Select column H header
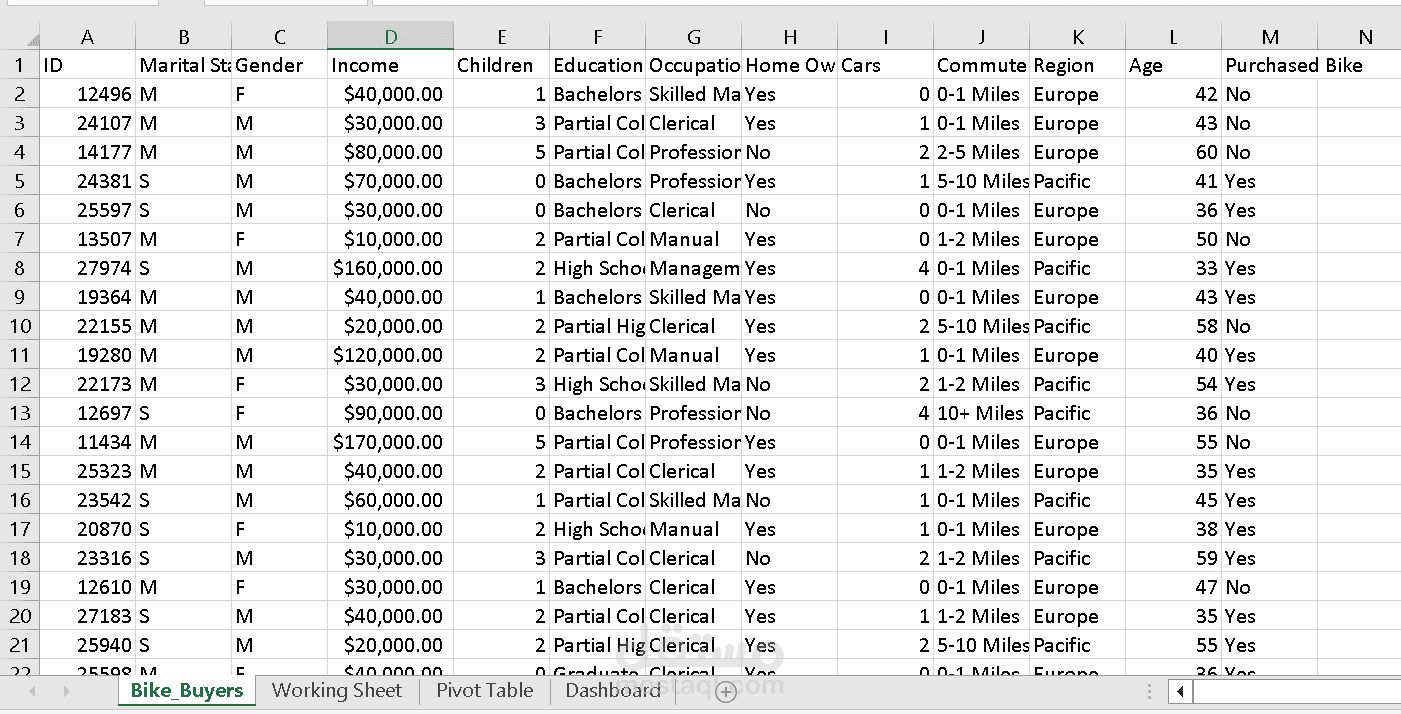The height and width of the screenshot is (714, 1401). coord(790,37)
